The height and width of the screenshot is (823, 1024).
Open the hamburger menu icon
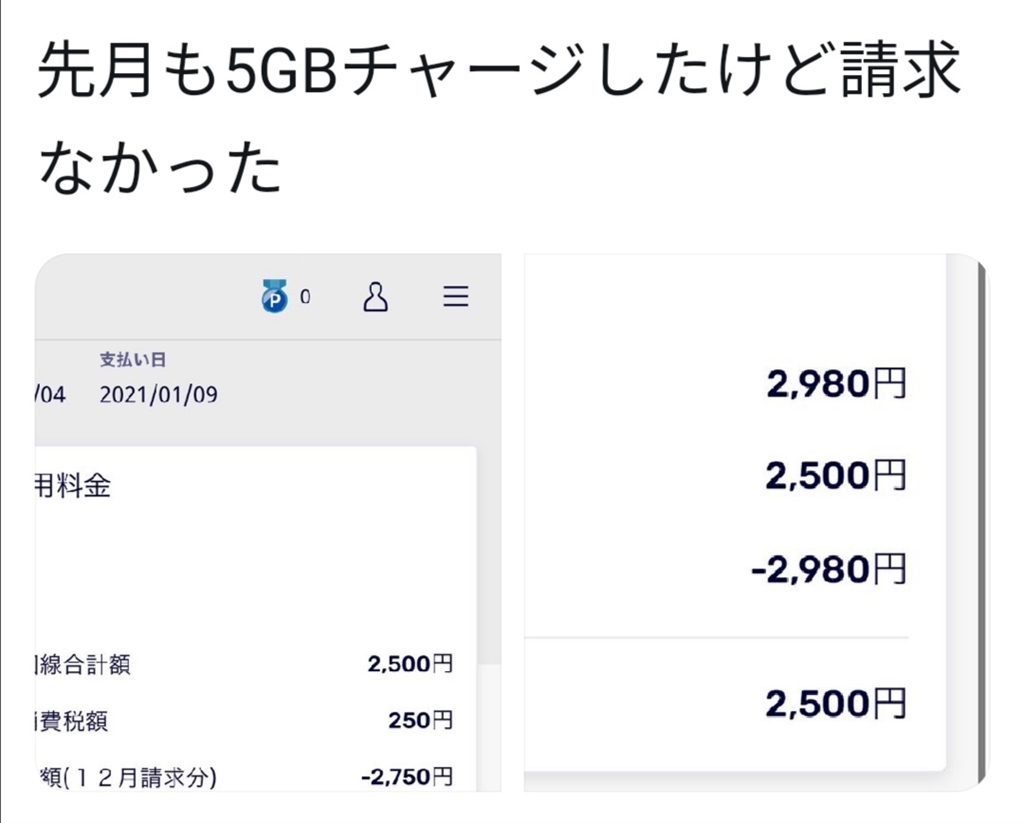point(456,297)
